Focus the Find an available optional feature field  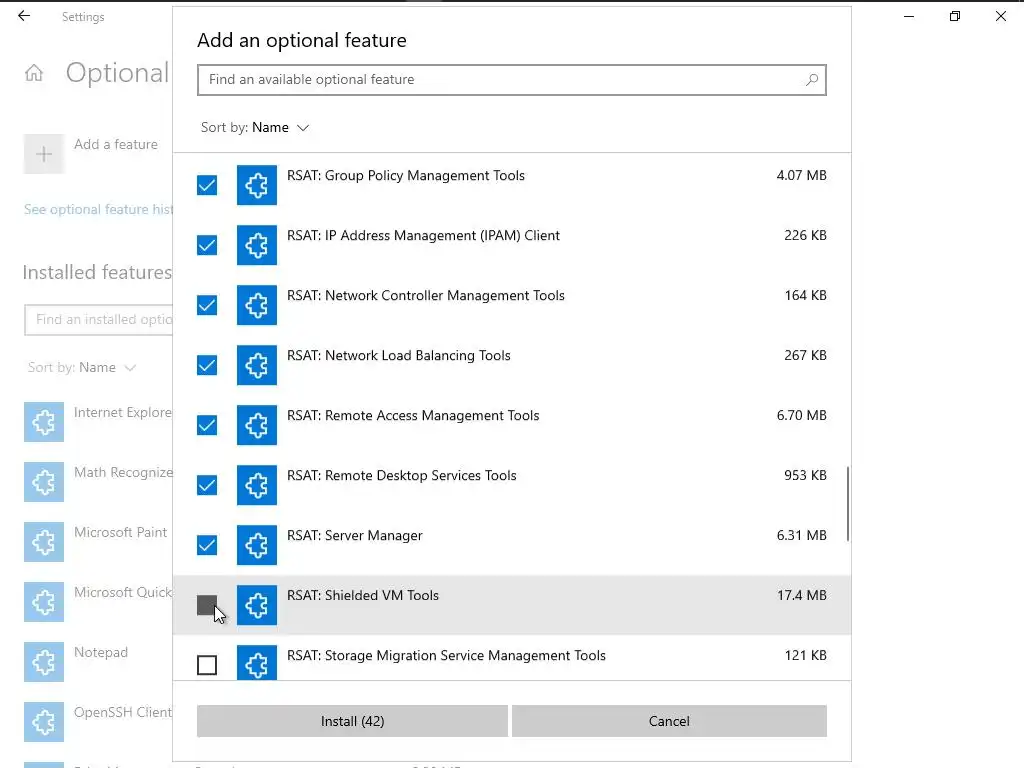point(500,80)
